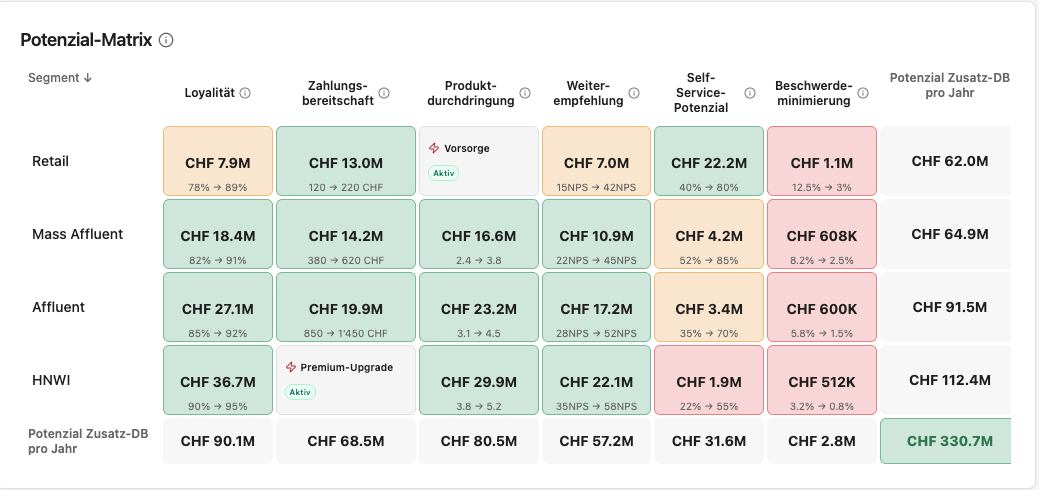Screen dimensions: 1039x490
Task: Click the info icon next to Loyalität
Action: click(245, 93)
